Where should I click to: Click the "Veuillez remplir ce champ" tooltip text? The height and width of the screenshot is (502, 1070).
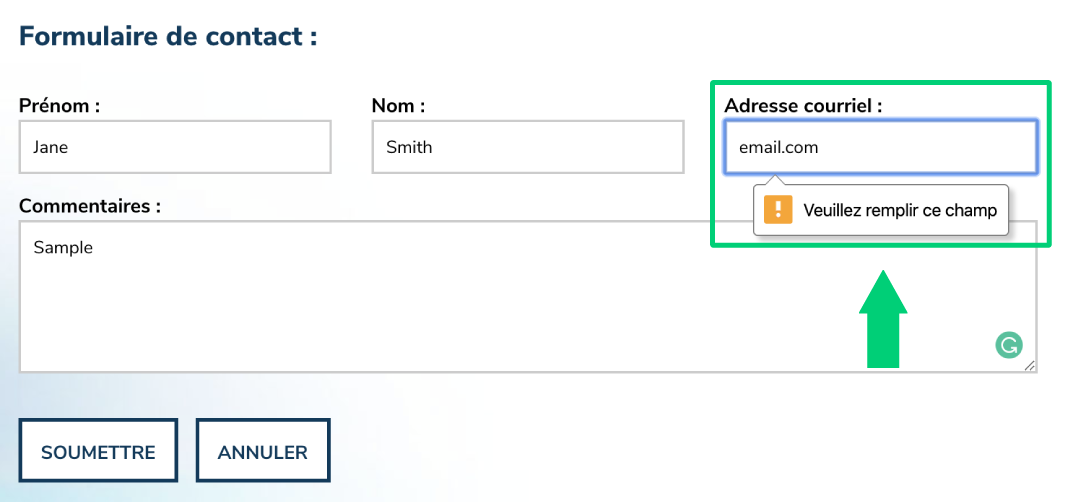(900, 210)
